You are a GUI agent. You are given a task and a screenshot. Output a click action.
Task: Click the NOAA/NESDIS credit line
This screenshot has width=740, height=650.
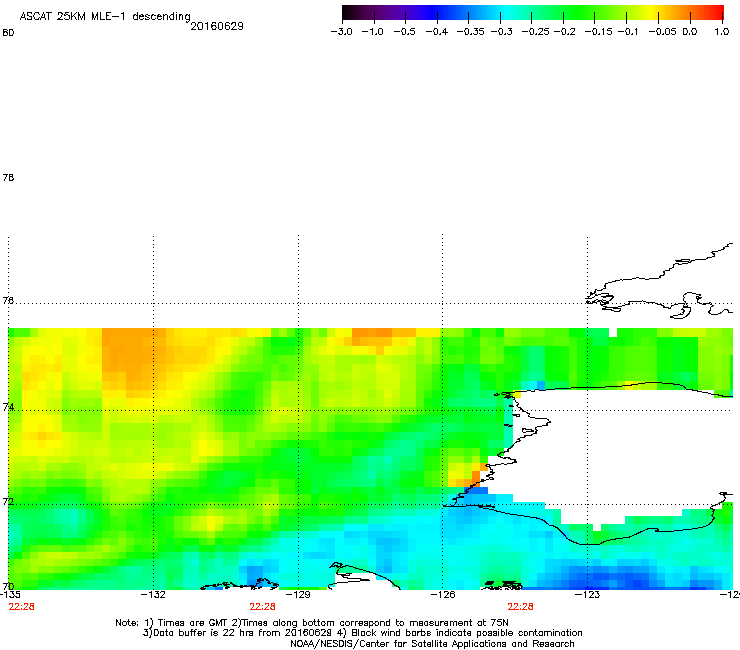[432, 644]
